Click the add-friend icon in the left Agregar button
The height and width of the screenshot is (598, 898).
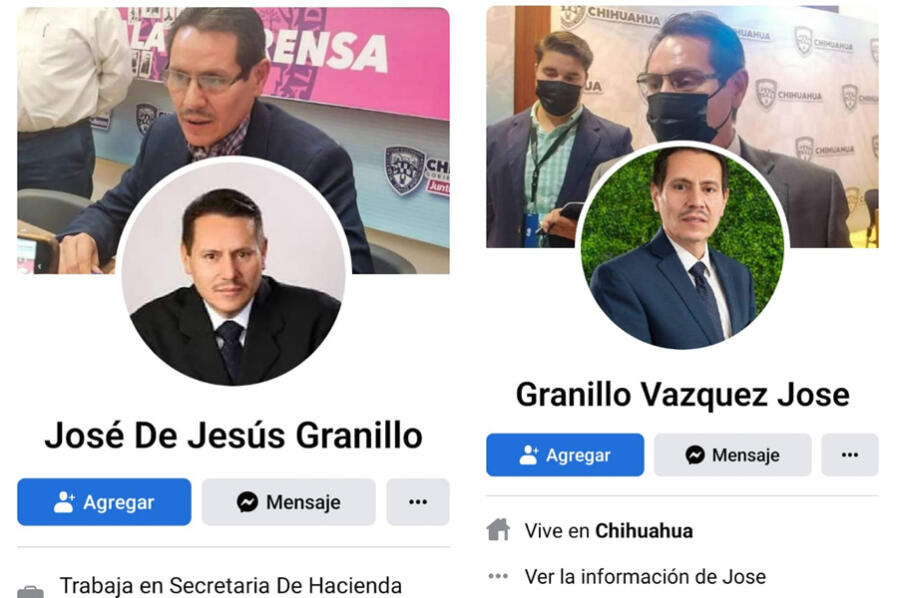(x=64, y=502)
